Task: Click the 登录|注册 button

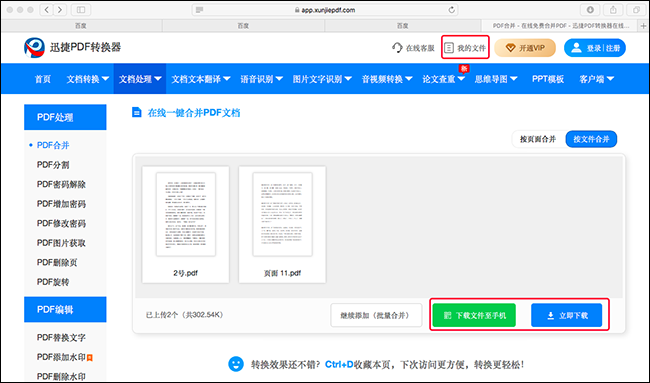Action: click(595, 48)
